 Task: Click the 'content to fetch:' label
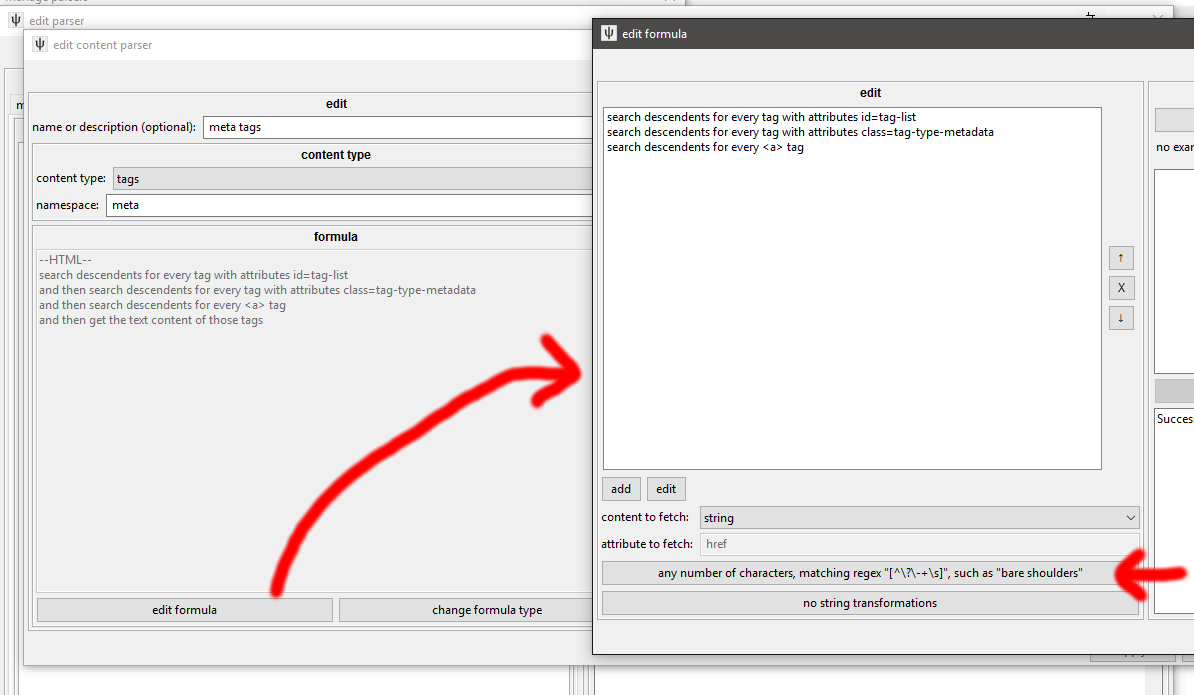(x=645, y=517)
